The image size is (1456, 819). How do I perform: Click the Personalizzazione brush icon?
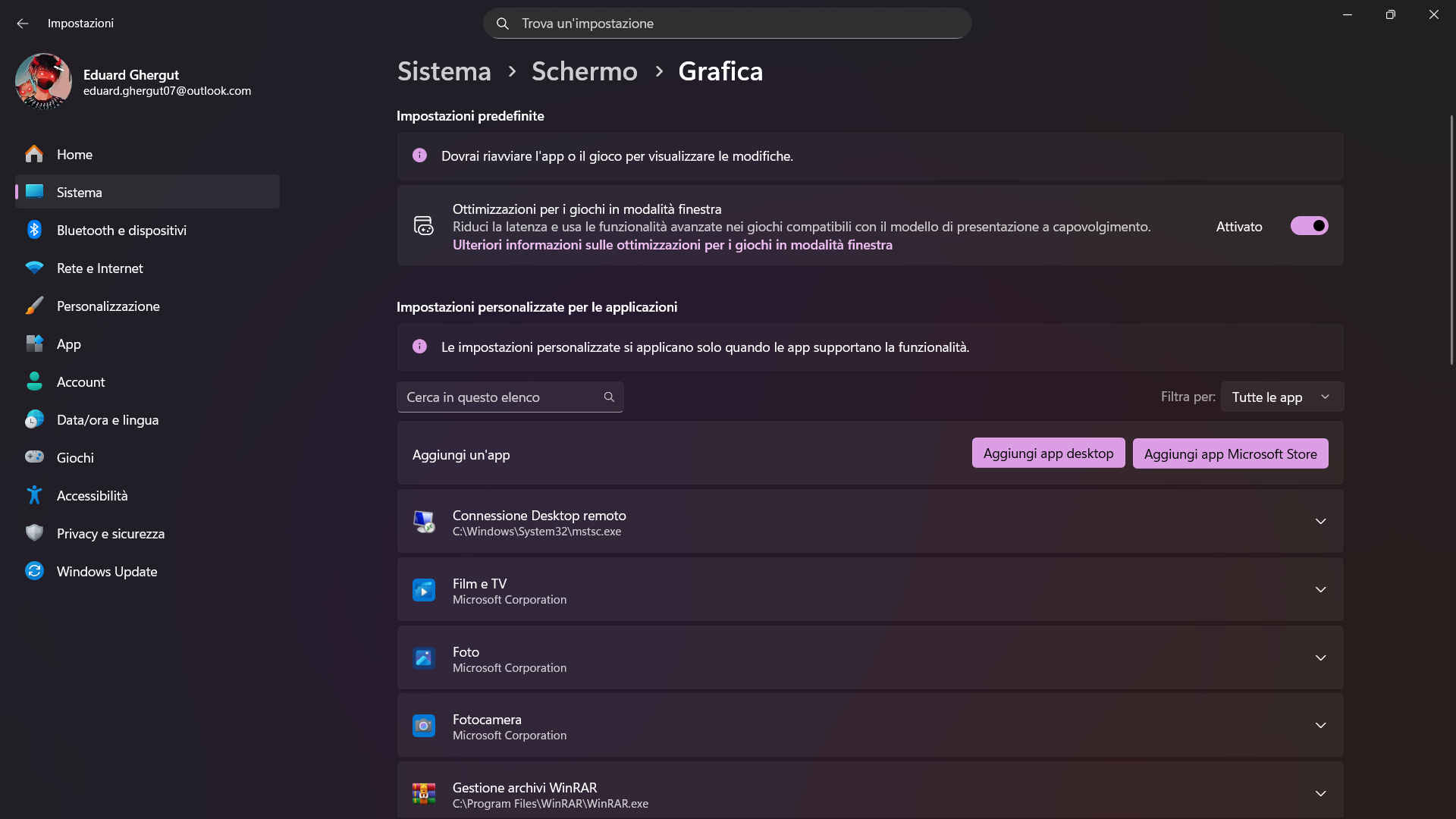(34, 306)
